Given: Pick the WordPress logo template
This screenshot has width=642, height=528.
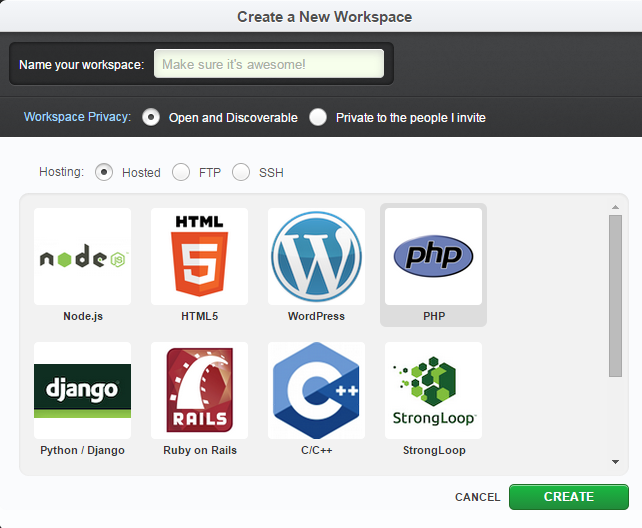Looking at the screenshot, I should click(x=316, y=256).
